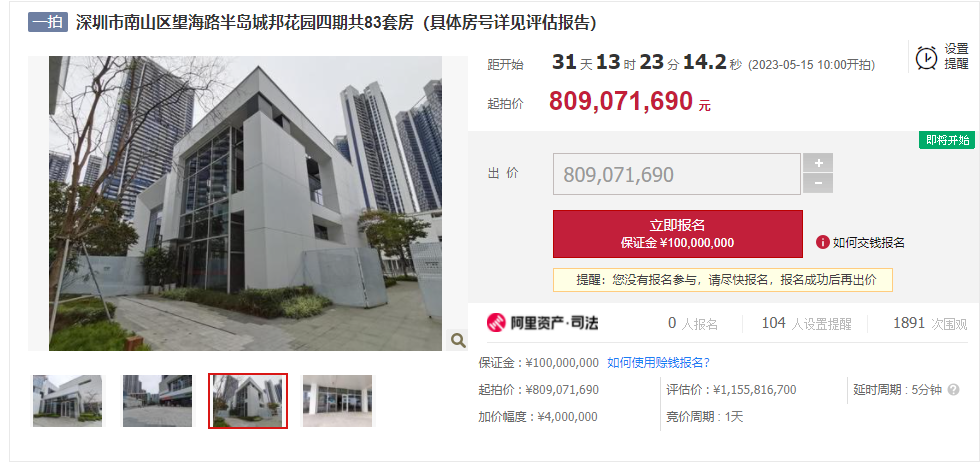
Task: Click the auction title 深圳市南山区望海路
Action: 338,23
